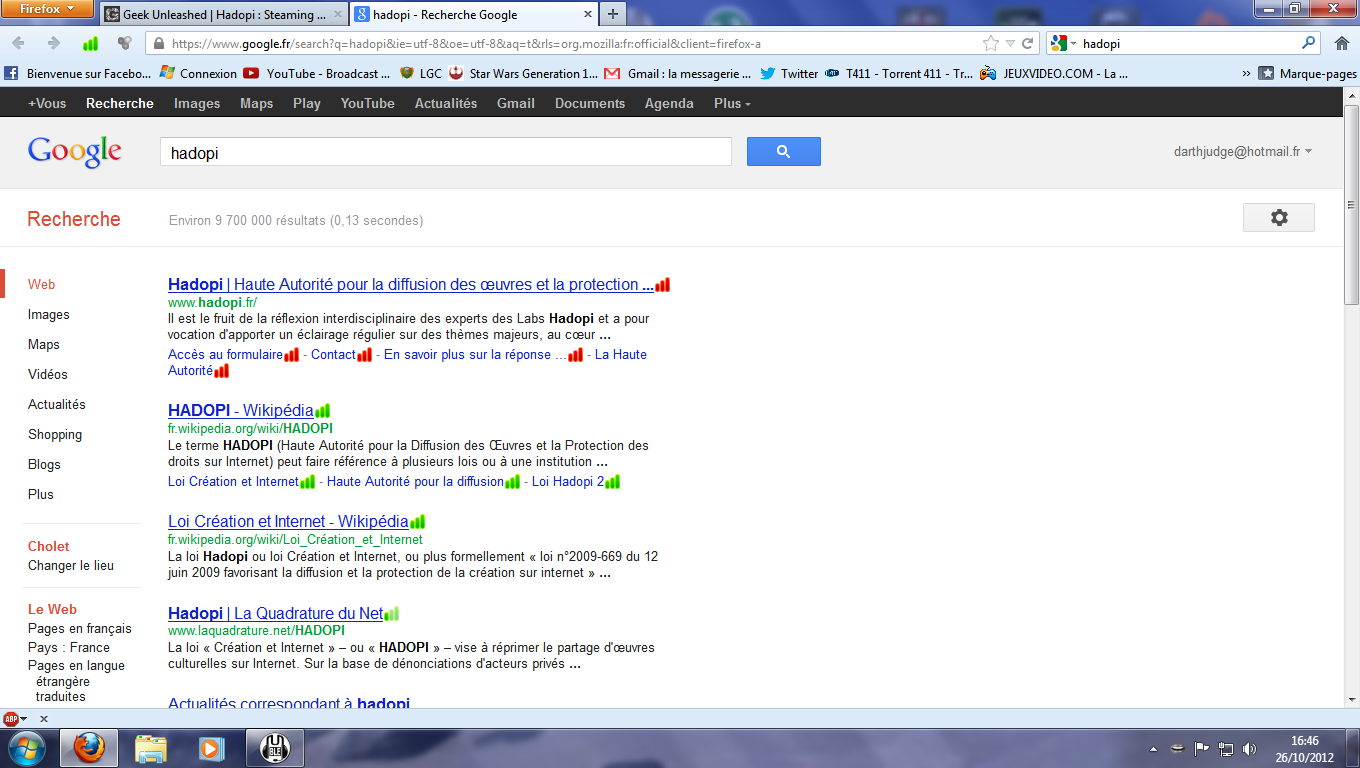Click green rating bars after Loi Création Wikipédia
Screen dimensions: 1360x768
[x=418, y=522]
